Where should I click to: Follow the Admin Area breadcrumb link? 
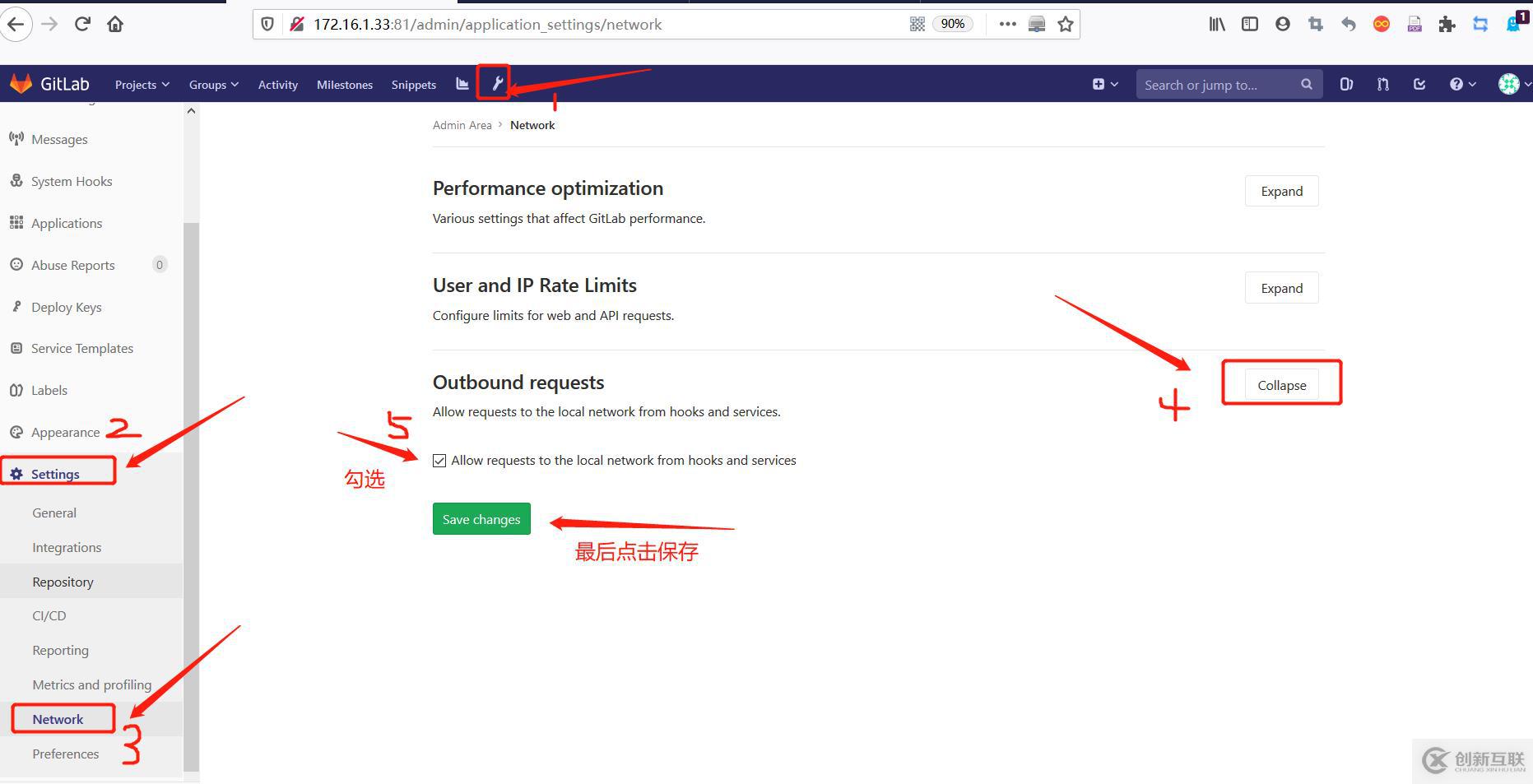tap(462, 125)
